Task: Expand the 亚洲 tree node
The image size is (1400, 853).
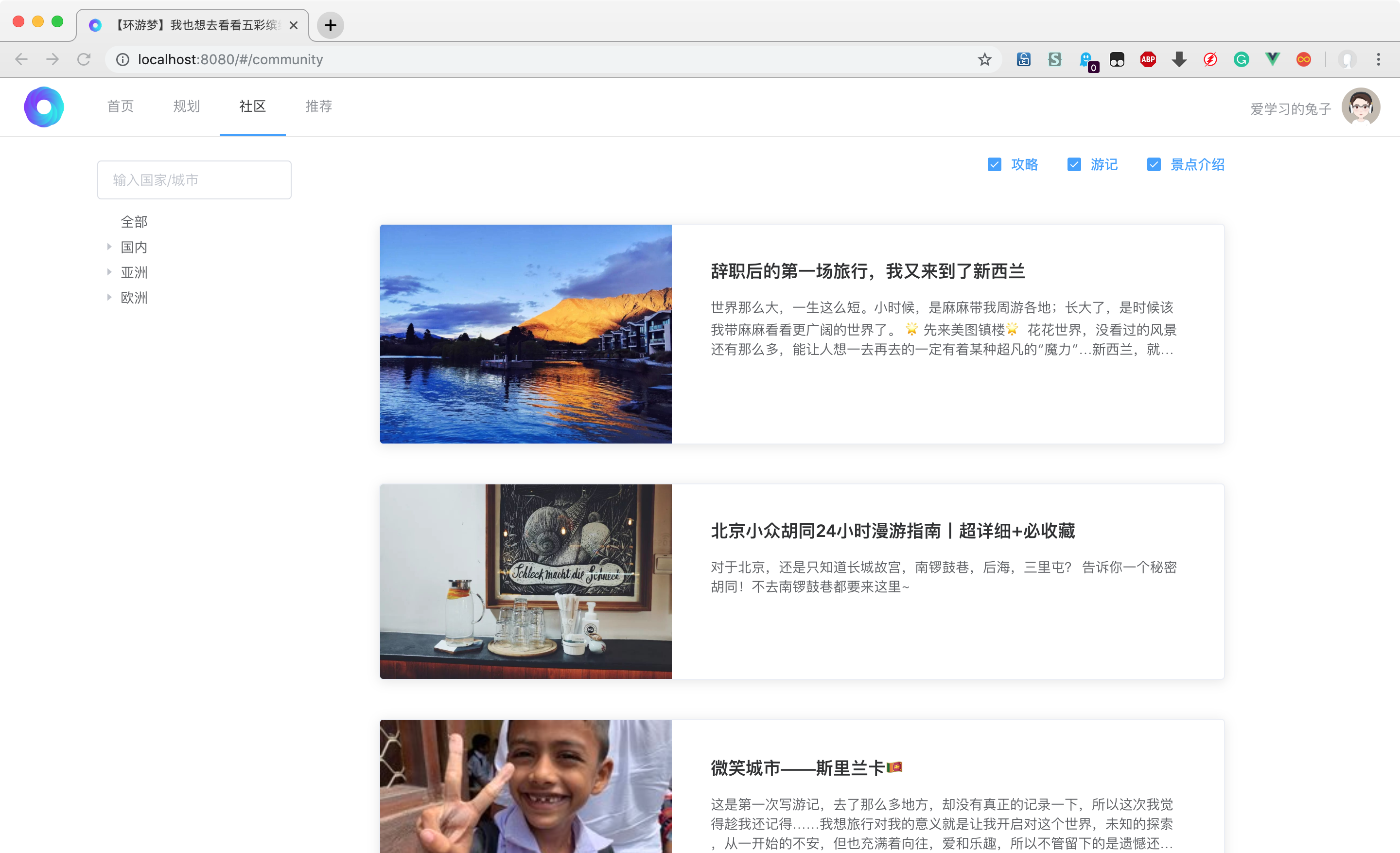Action: point(109,272)
